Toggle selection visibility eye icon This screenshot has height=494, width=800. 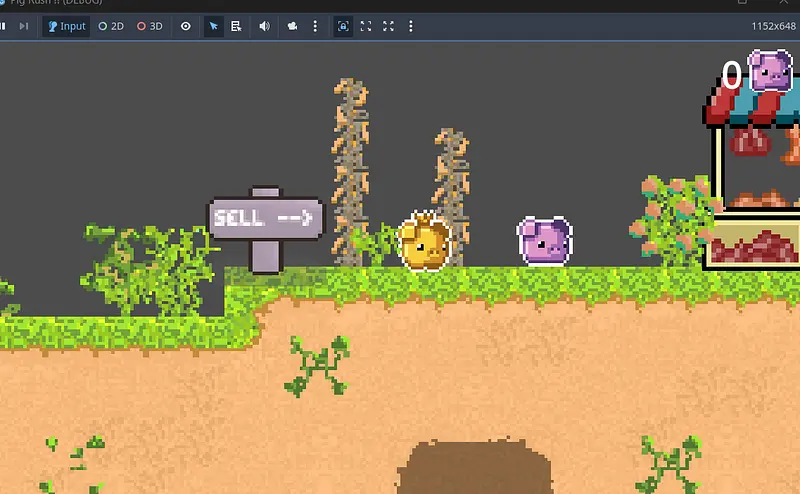pyautogui.click(x=186, y=26)
